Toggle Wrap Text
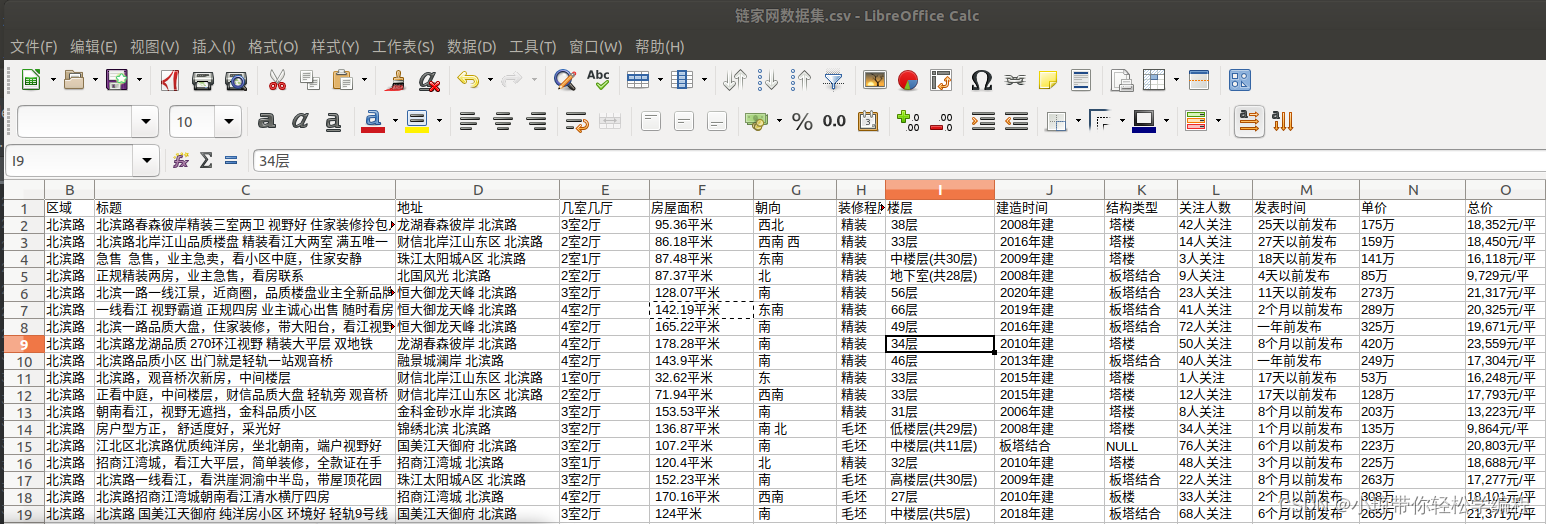The height and width of the screenshot is (524, 1546). (577, 122)
